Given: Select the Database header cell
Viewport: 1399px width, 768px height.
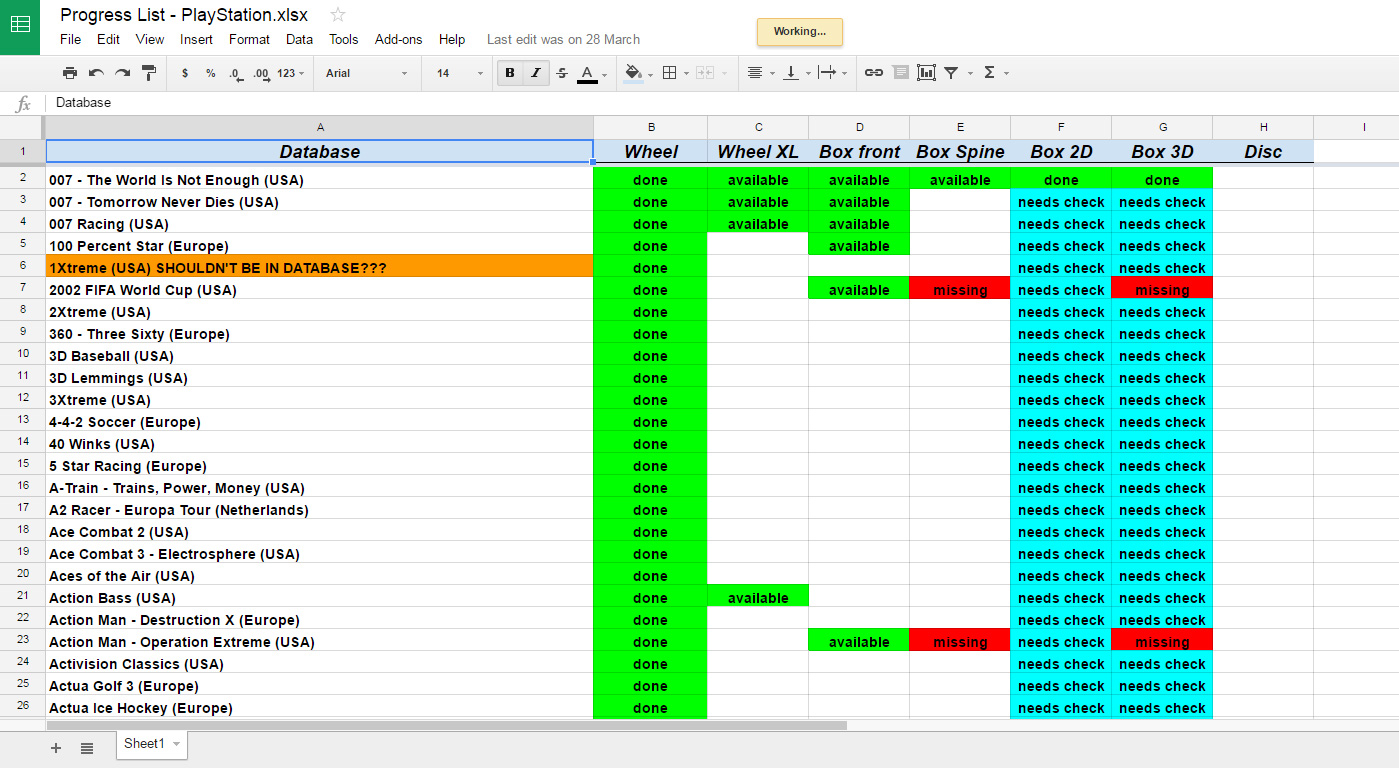Looking at the screenshot, I should pyautogui.click(x=320, y=152).
